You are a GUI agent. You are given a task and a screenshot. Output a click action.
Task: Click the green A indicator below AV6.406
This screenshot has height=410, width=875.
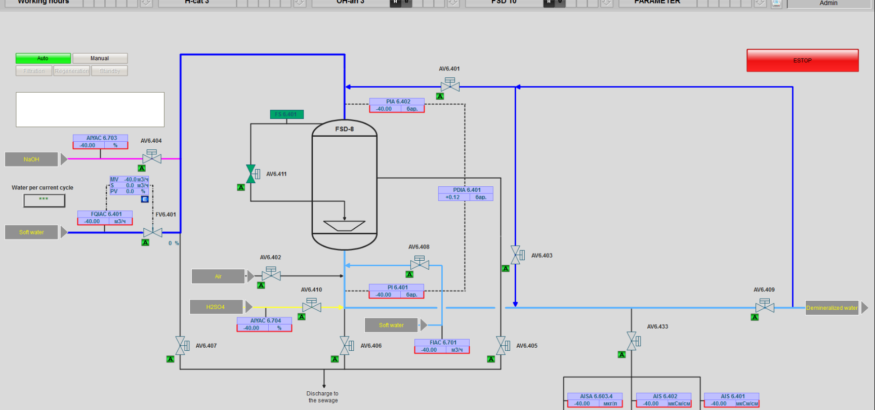point(334,359)
